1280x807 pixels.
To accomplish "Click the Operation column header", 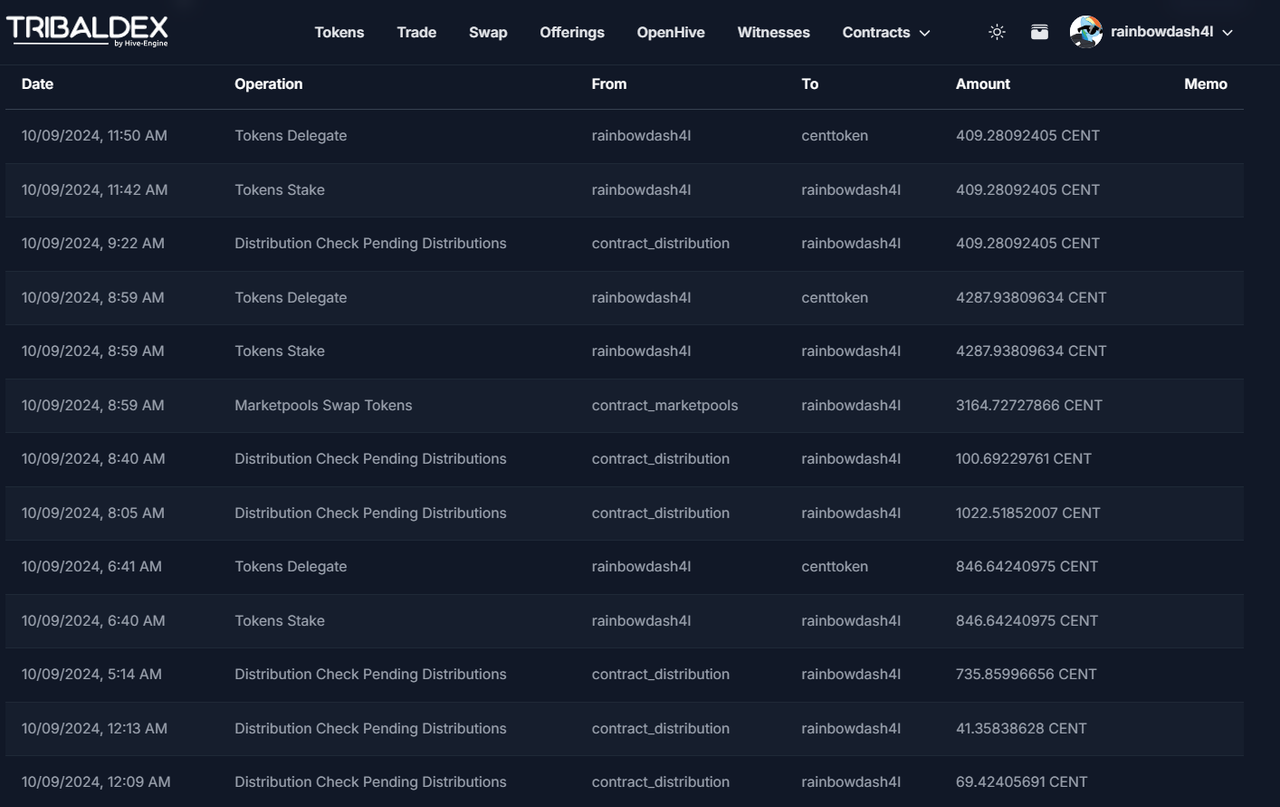I will click(x=268, y=84).
